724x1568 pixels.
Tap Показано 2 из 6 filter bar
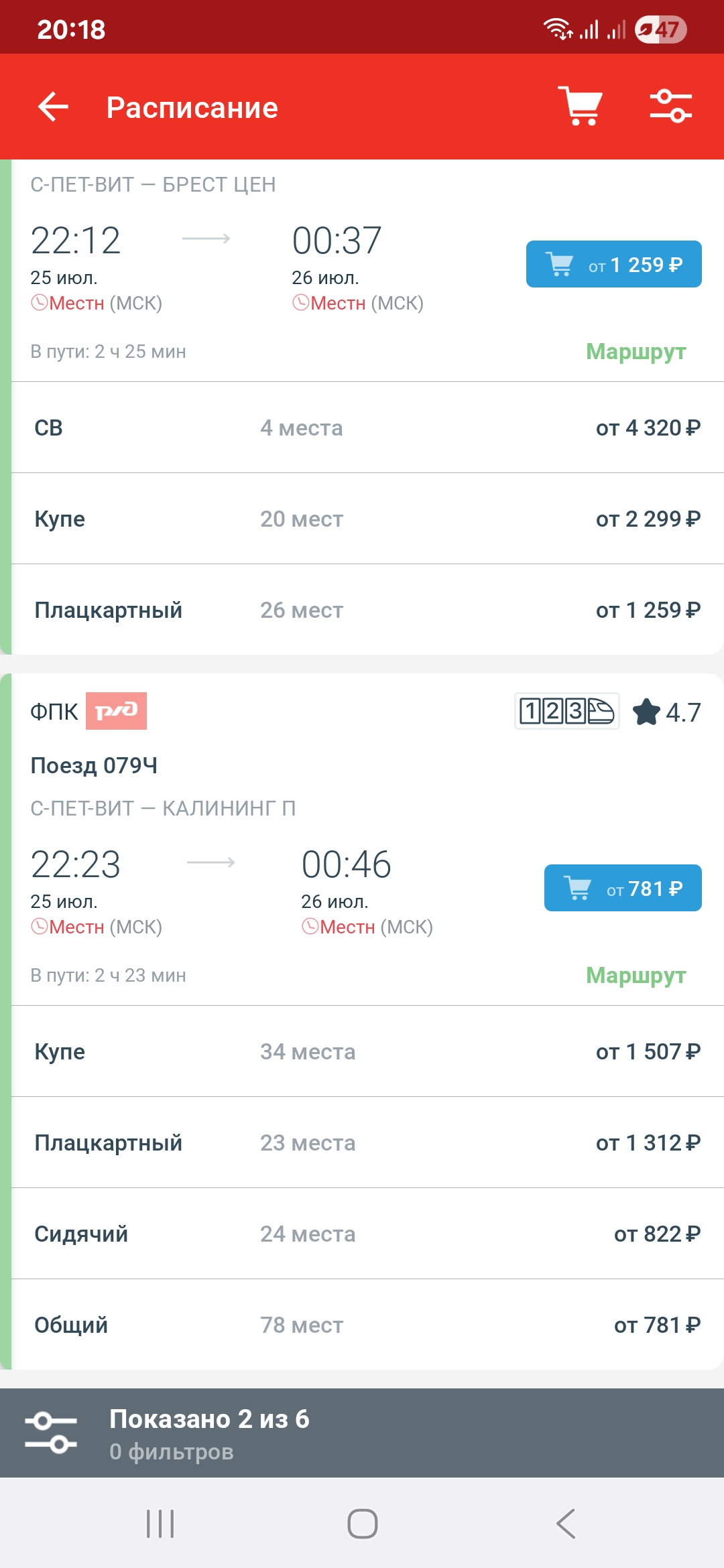pos(362,1433)
